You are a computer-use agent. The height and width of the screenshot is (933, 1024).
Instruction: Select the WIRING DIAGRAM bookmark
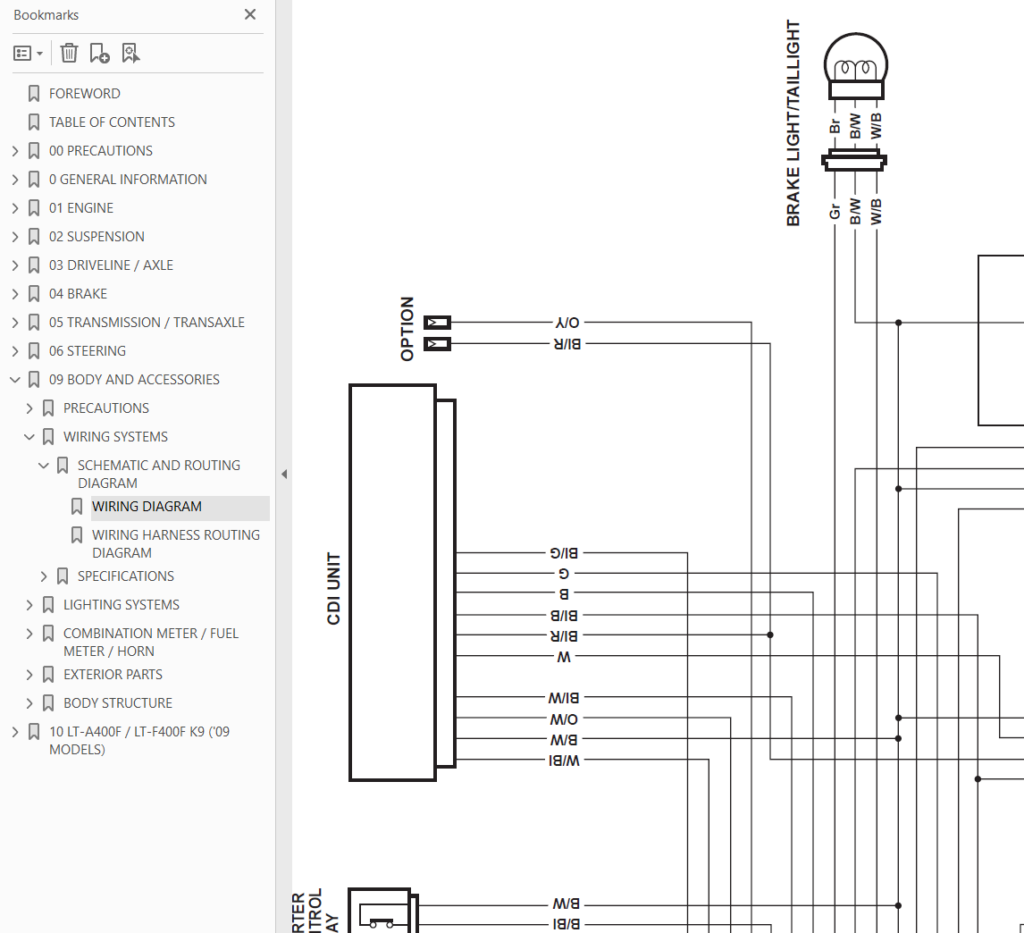point(147,507)
